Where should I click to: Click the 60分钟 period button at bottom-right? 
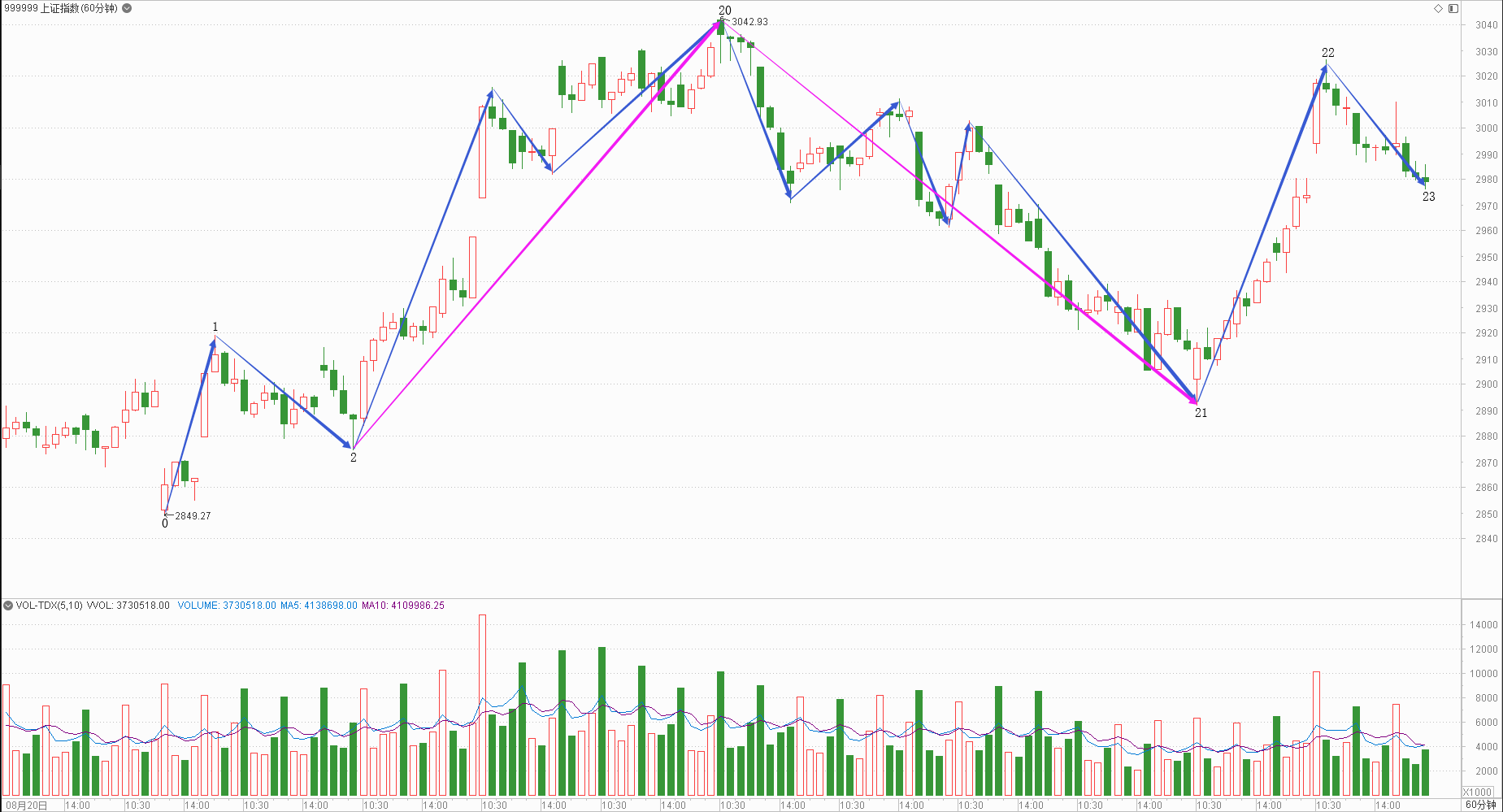(x=1480, y=805)
